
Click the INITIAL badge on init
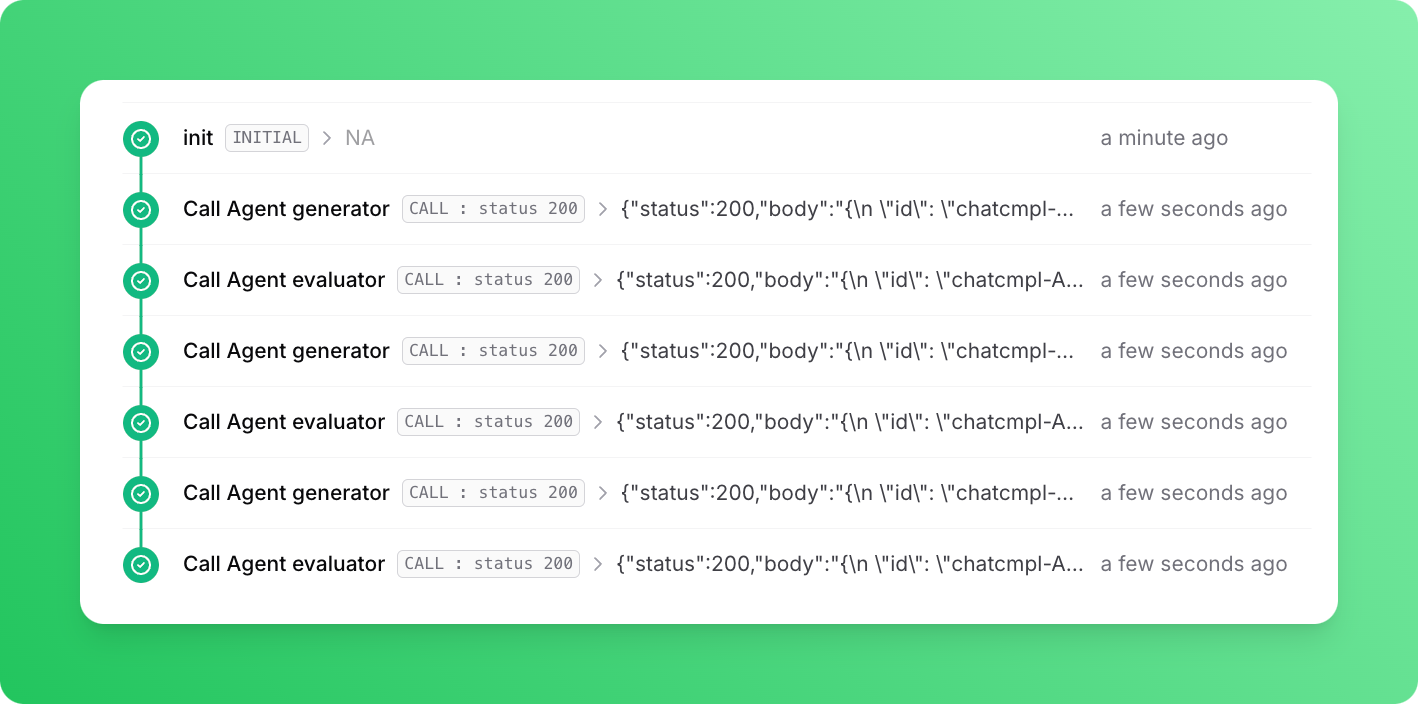(x=267, y=138)
